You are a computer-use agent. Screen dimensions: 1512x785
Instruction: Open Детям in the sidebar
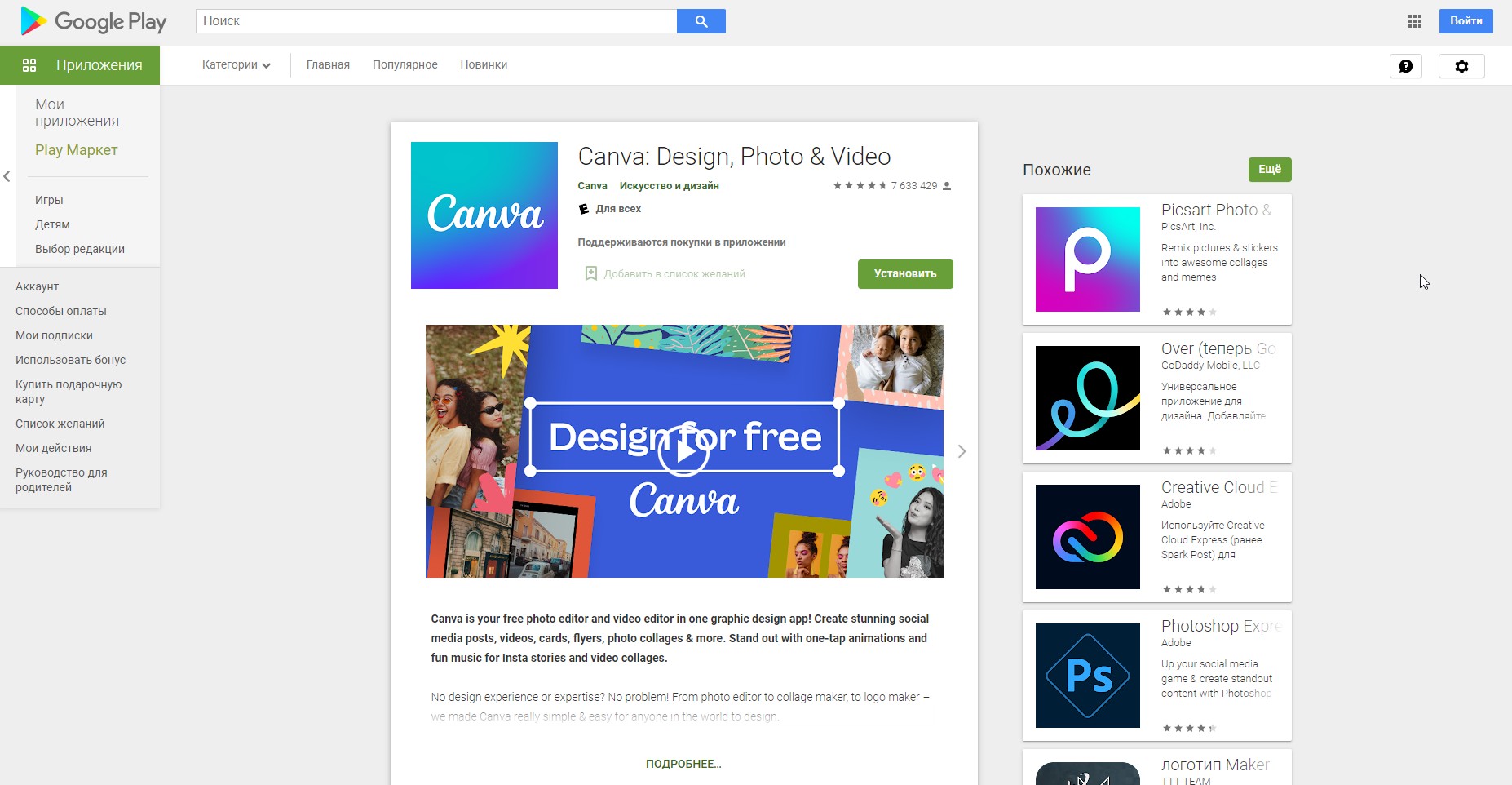click(x=52, y=224)
